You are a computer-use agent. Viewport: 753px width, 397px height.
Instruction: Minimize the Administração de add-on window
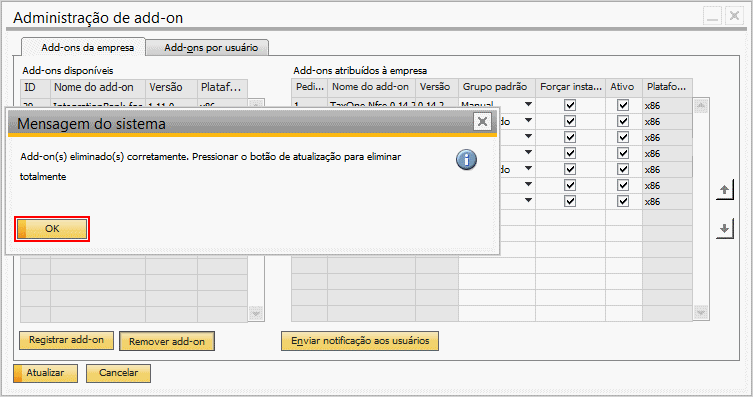tap(713, 16)
